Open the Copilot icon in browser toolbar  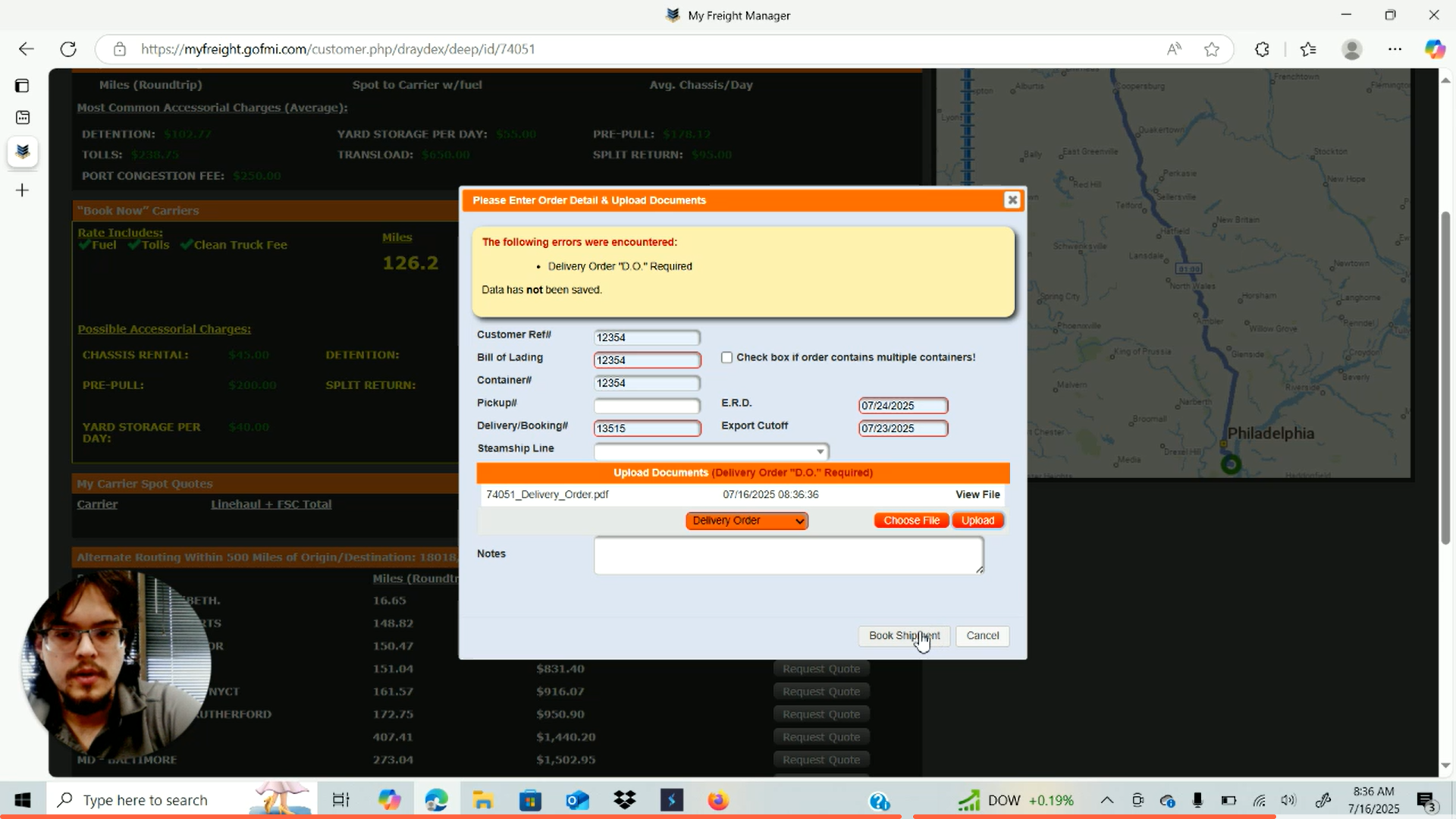(1434, 49)
